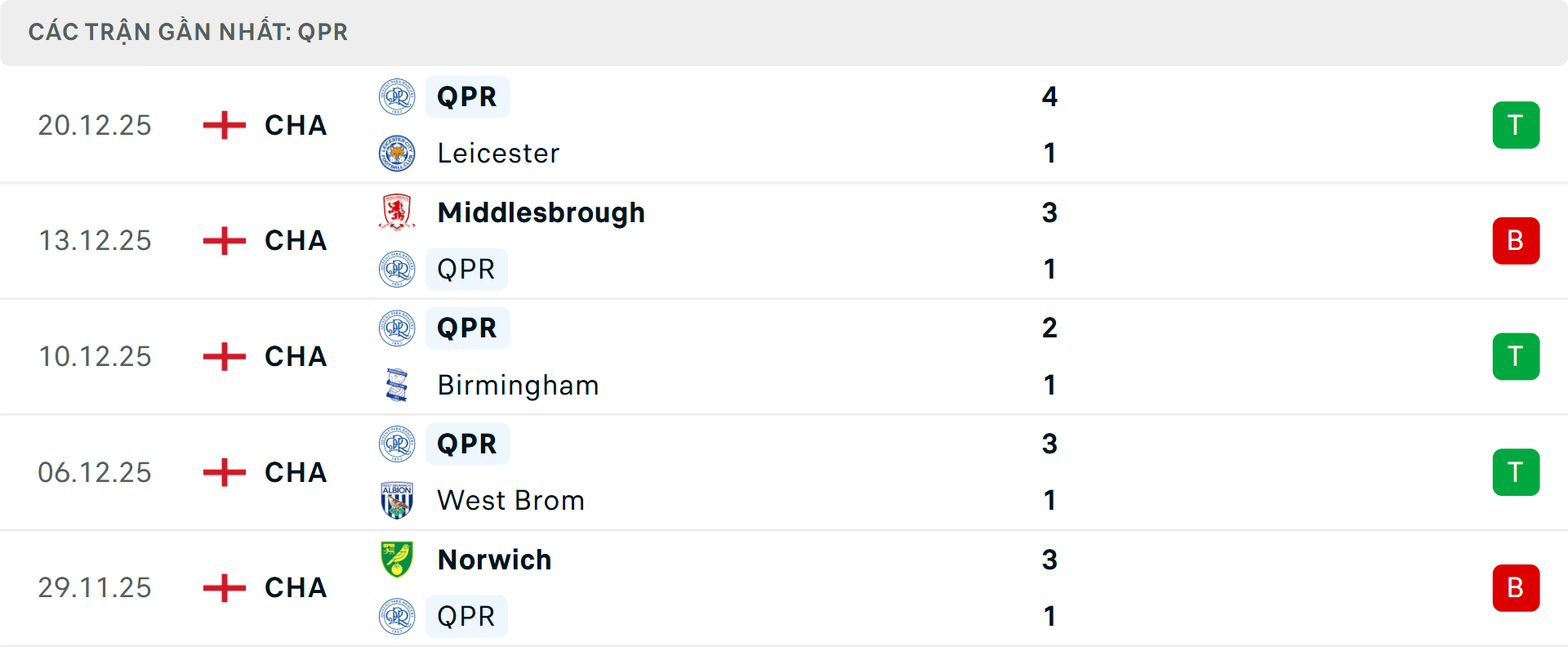Open the West Brom team link
This screenshot has width=1568, height=647.
(x=510, y=500)
